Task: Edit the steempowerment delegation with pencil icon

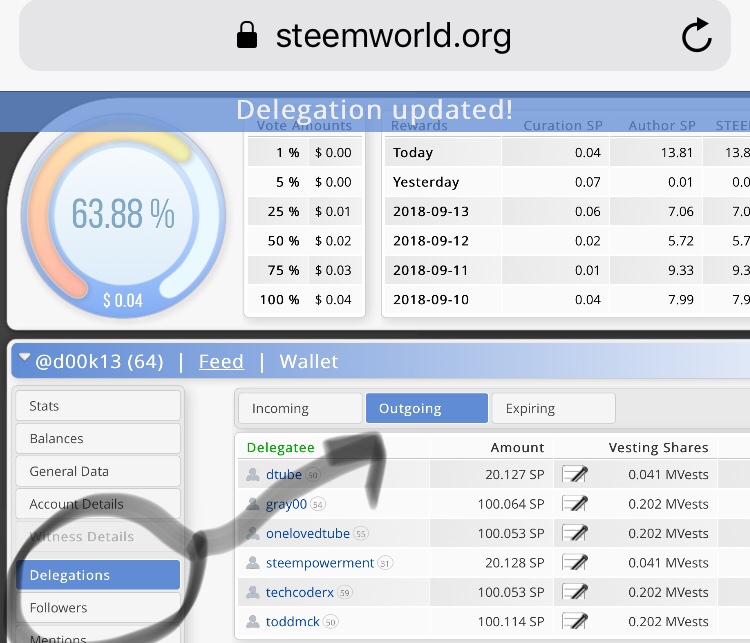Action: pos(575,563)
